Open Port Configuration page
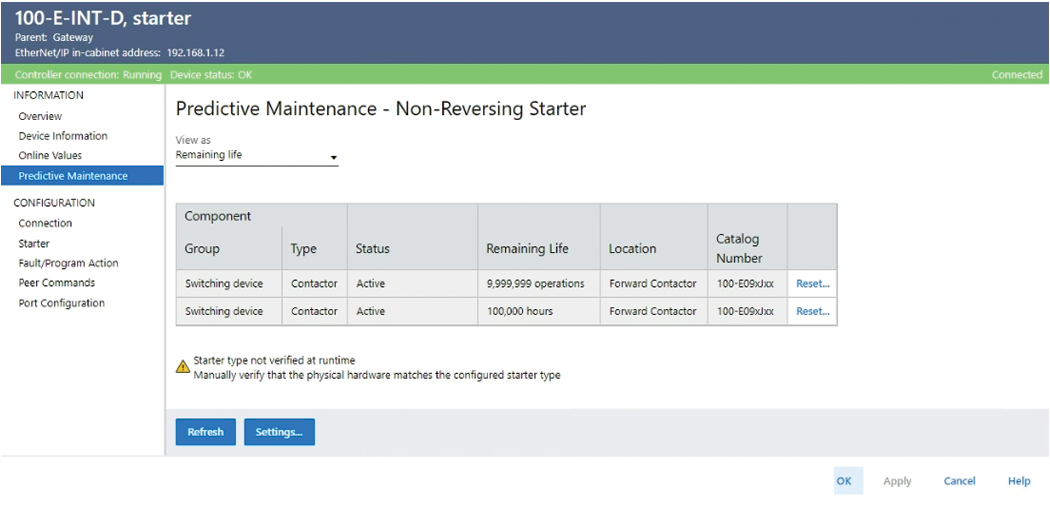Viewport: 1050px width, 509px height. click(62, 303)
